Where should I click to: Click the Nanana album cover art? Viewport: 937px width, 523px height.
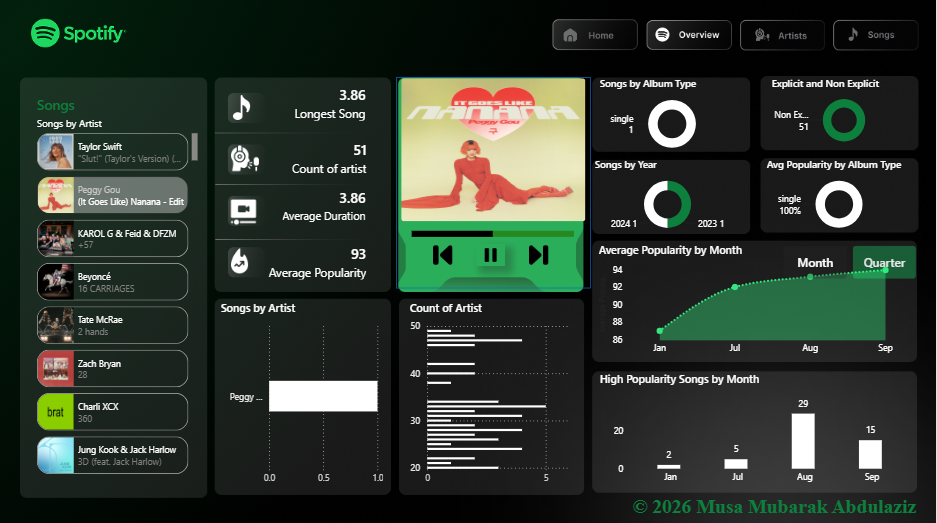[493, 150]
